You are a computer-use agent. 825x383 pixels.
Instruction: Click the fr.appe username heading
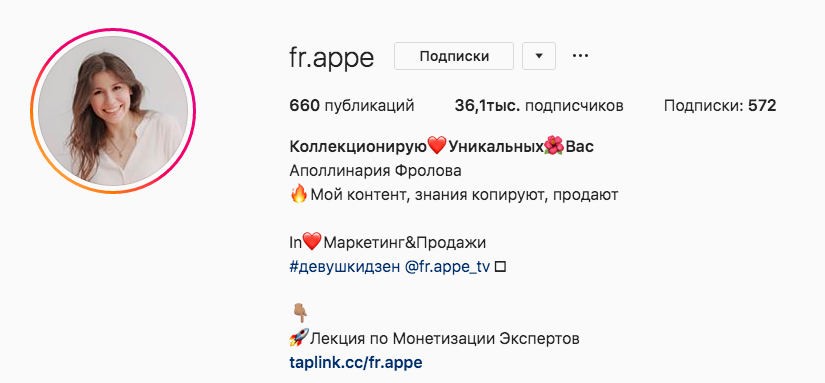[331, 58]
